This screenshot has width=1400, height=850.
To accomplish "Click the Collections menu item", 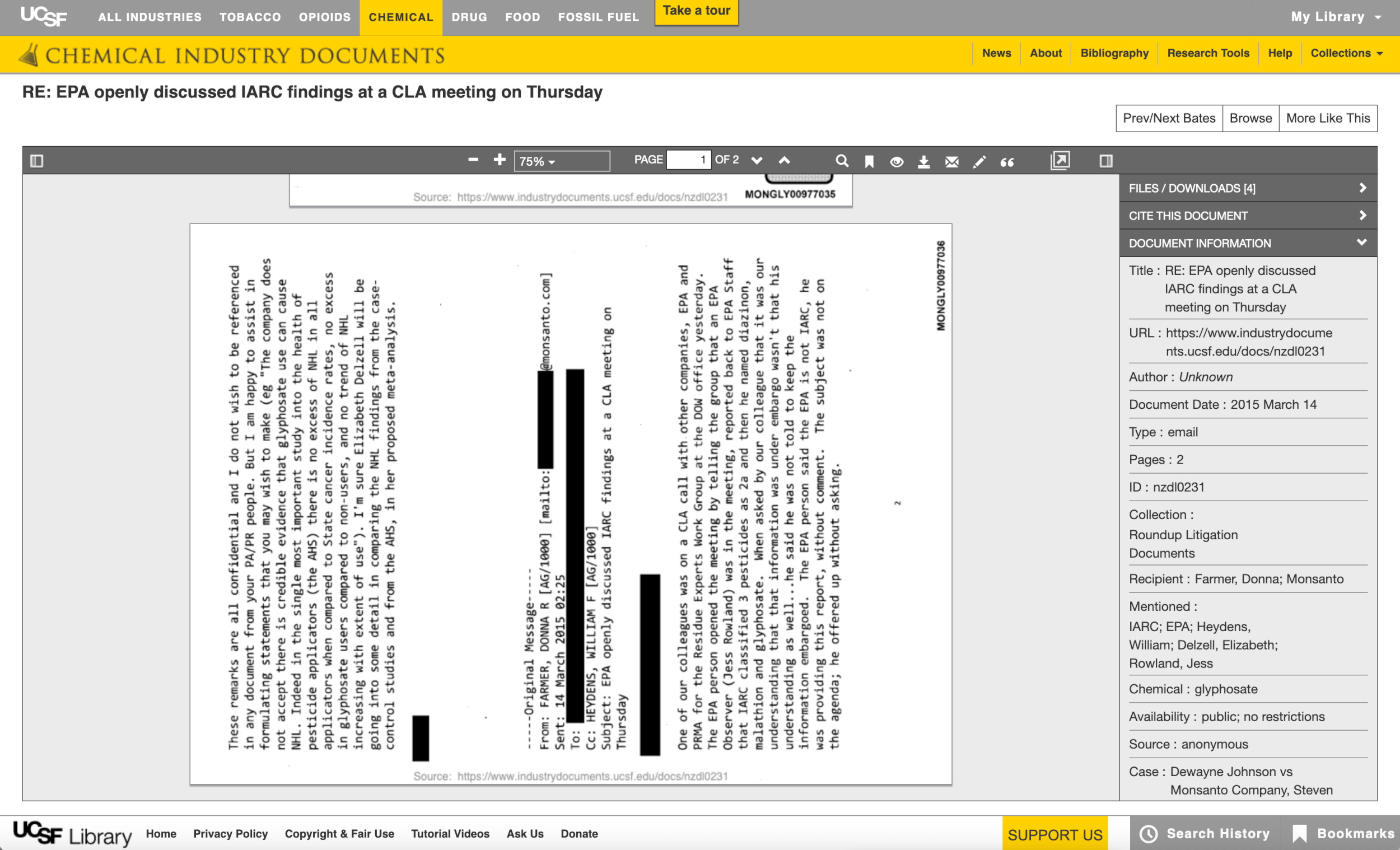I will 1344,53.
